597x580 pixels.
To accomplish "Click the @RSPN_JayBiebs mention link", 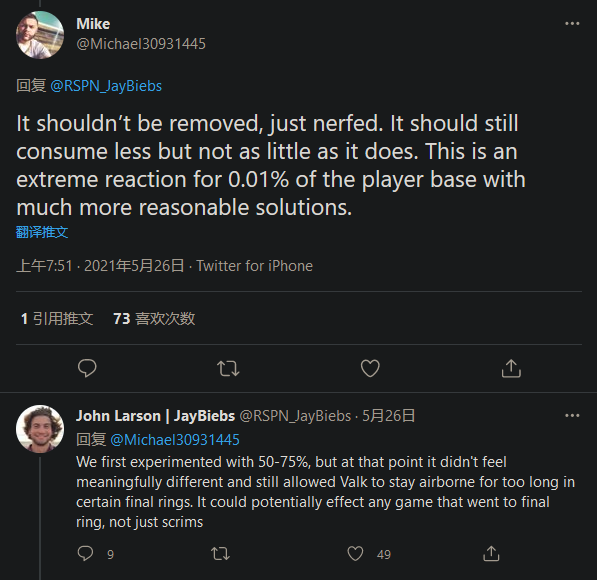I will tap(106, 86).
